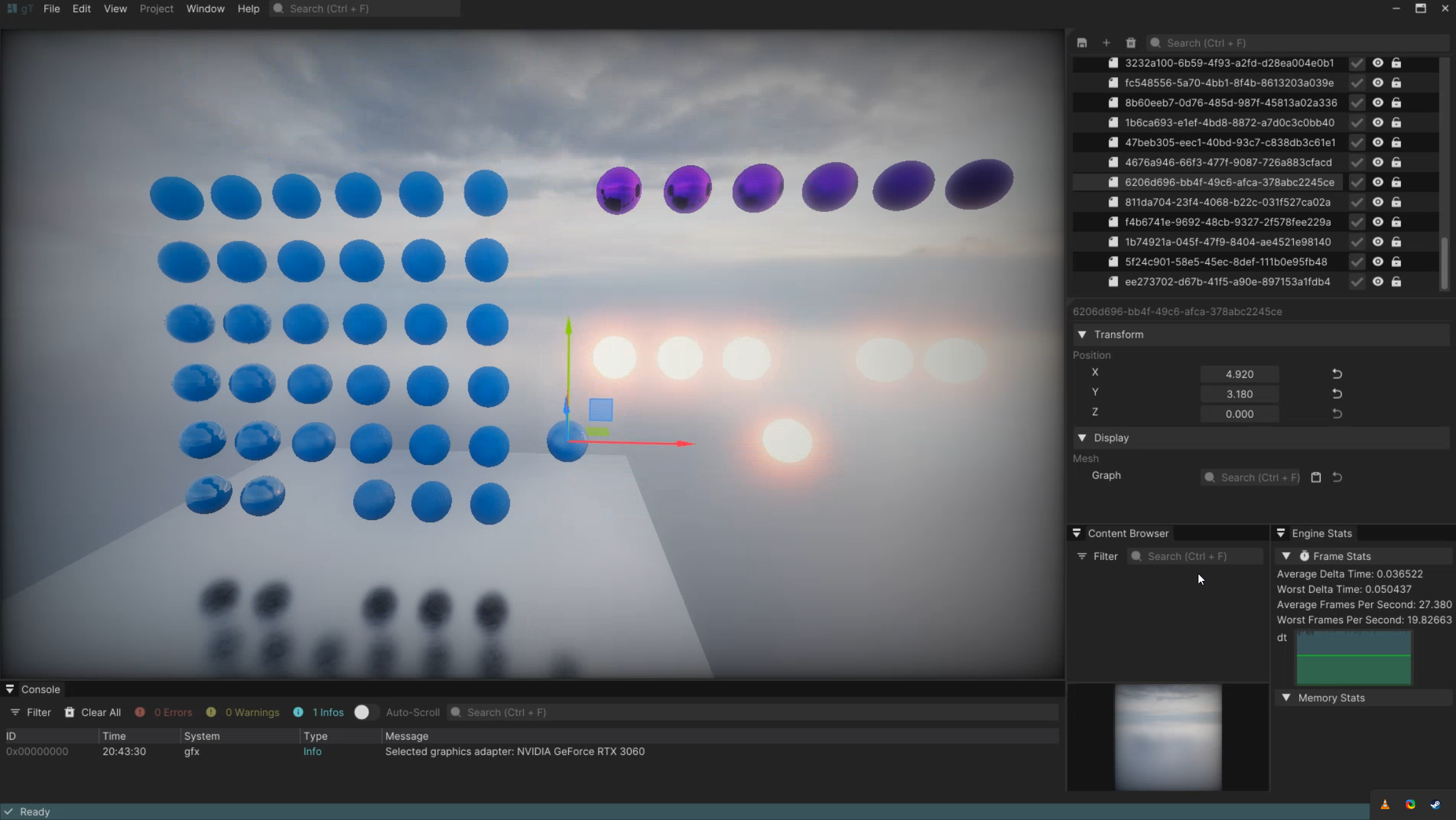The image size is (1456, 820).
Task: Reset Position X with the revert arrow
Action: pos(1337,374)
